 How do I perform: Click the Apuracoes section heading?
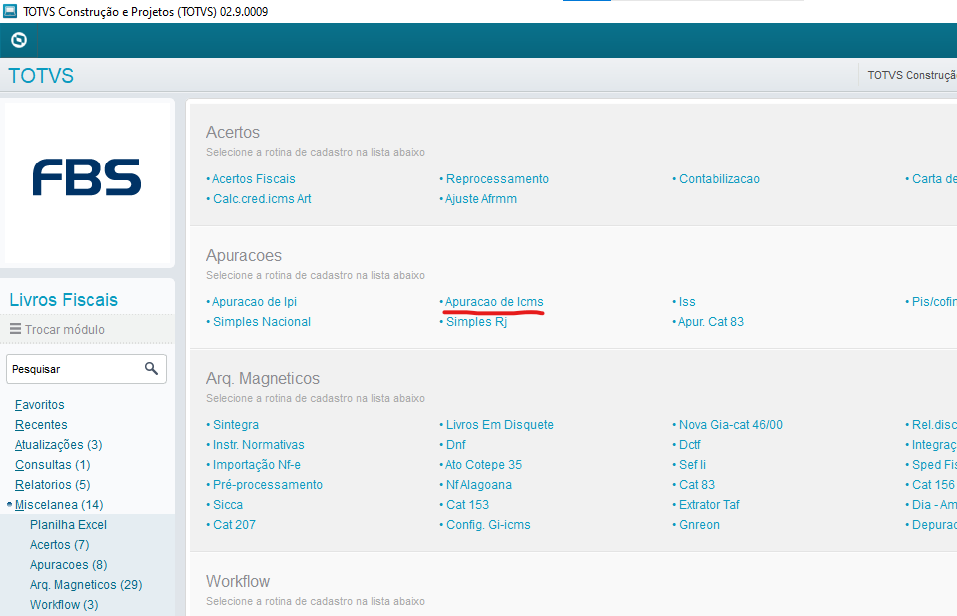[x=244, y=255]
